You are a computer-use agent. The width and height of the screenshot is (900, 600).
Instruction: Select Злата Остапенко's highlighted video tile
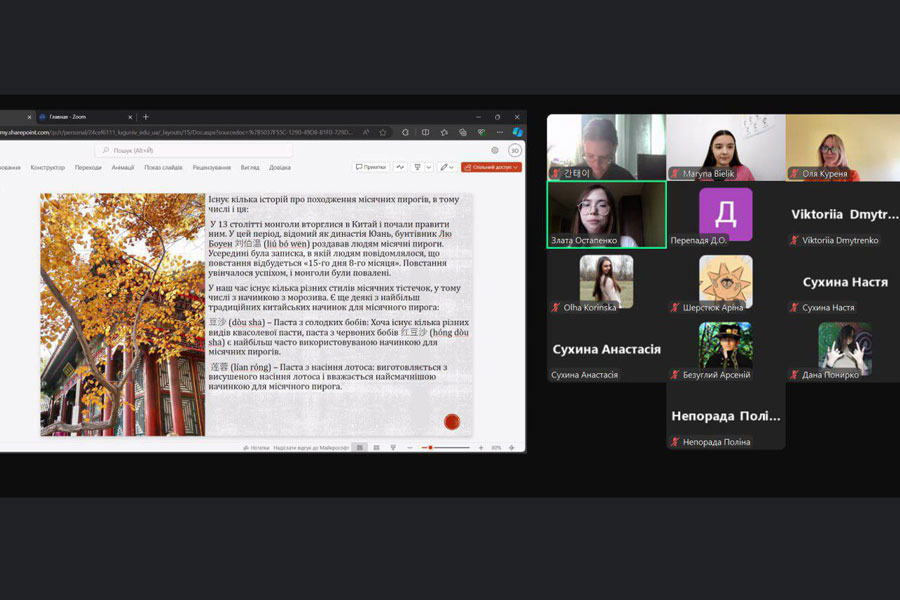tap(607, 215)
